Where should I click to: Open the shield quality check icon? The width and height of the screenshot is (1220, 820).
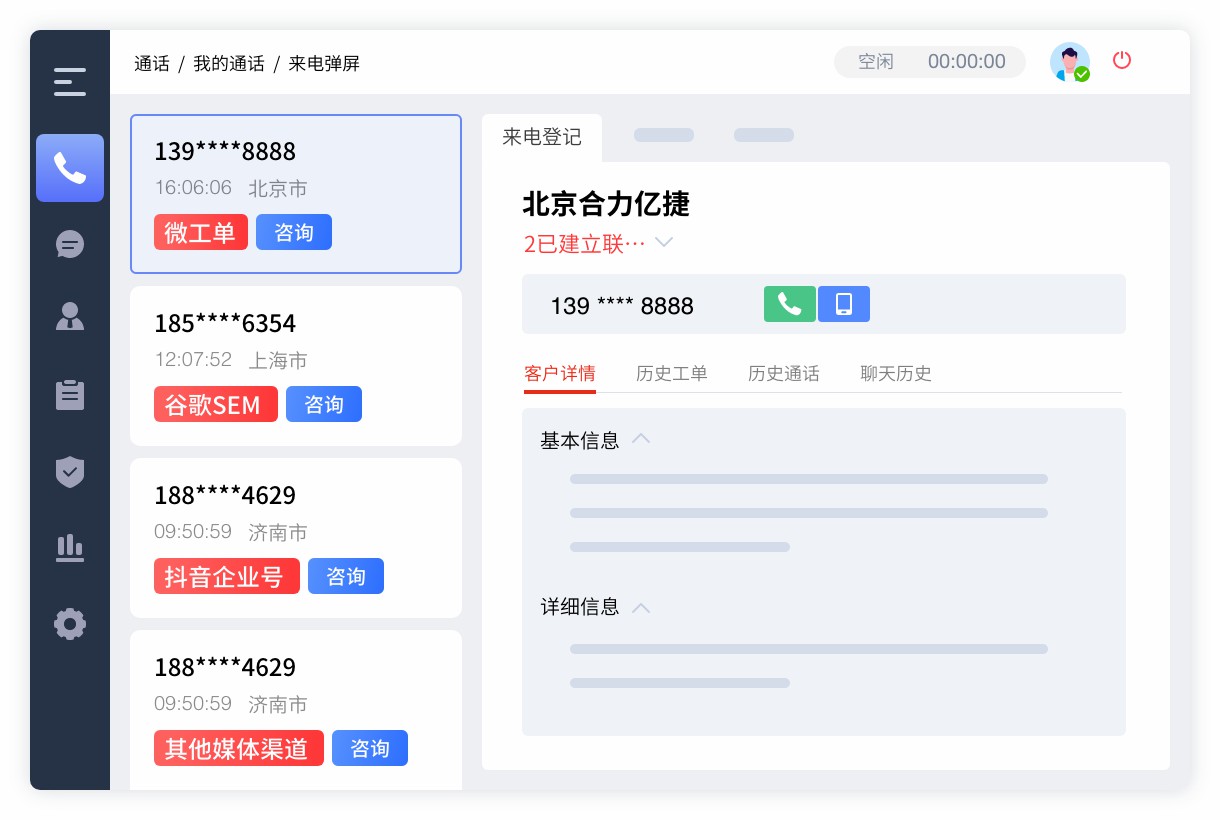(x=70, y=471)
